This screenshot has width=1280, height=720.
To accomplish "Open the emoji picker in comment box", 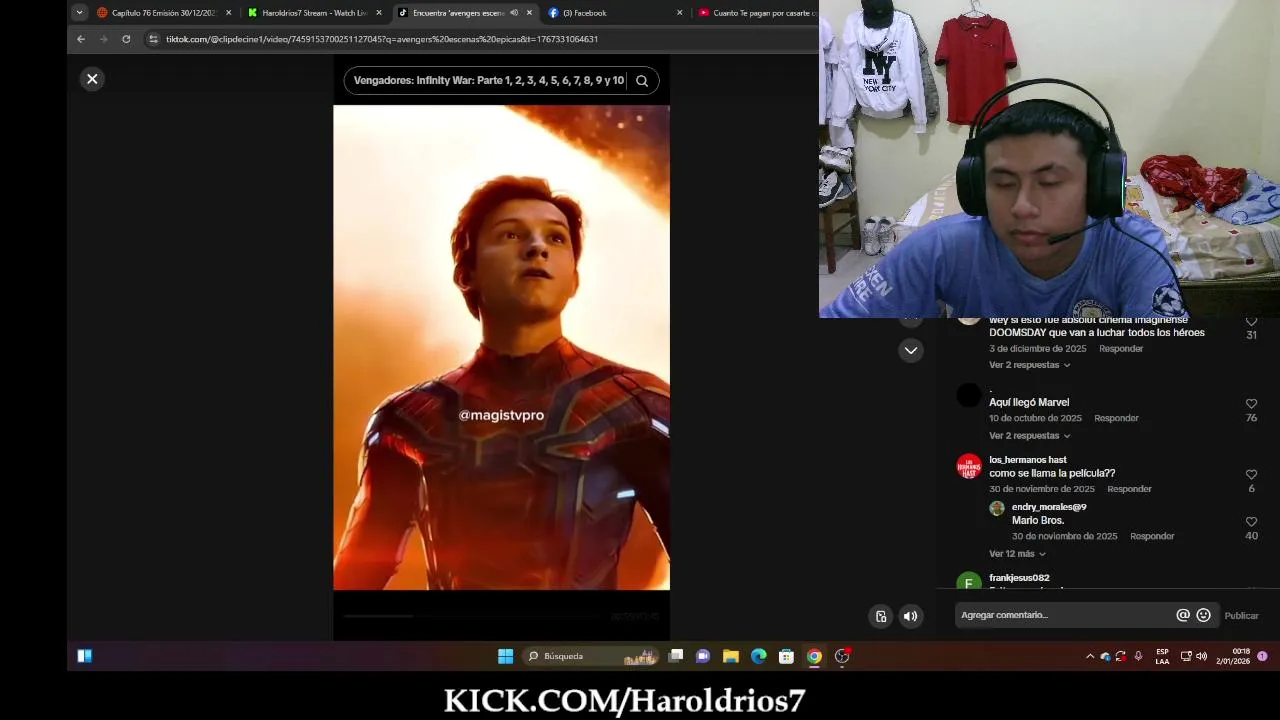I will pyautogui.click(x=1203, y=615).
